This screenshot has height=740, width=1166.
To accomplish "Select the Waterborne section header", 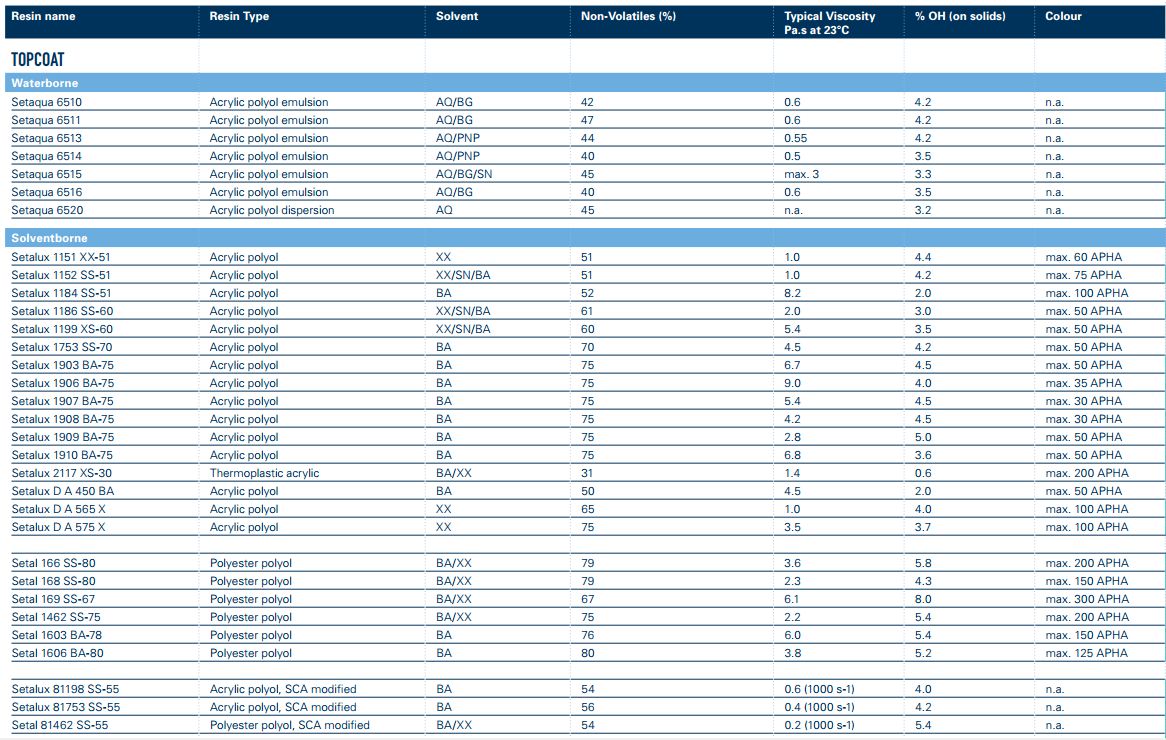I will tap(45, 83).
